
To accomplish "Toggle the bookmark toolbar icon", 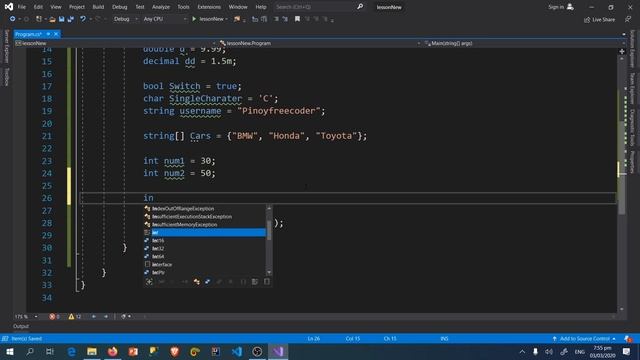I will click(x=298, y=19).
